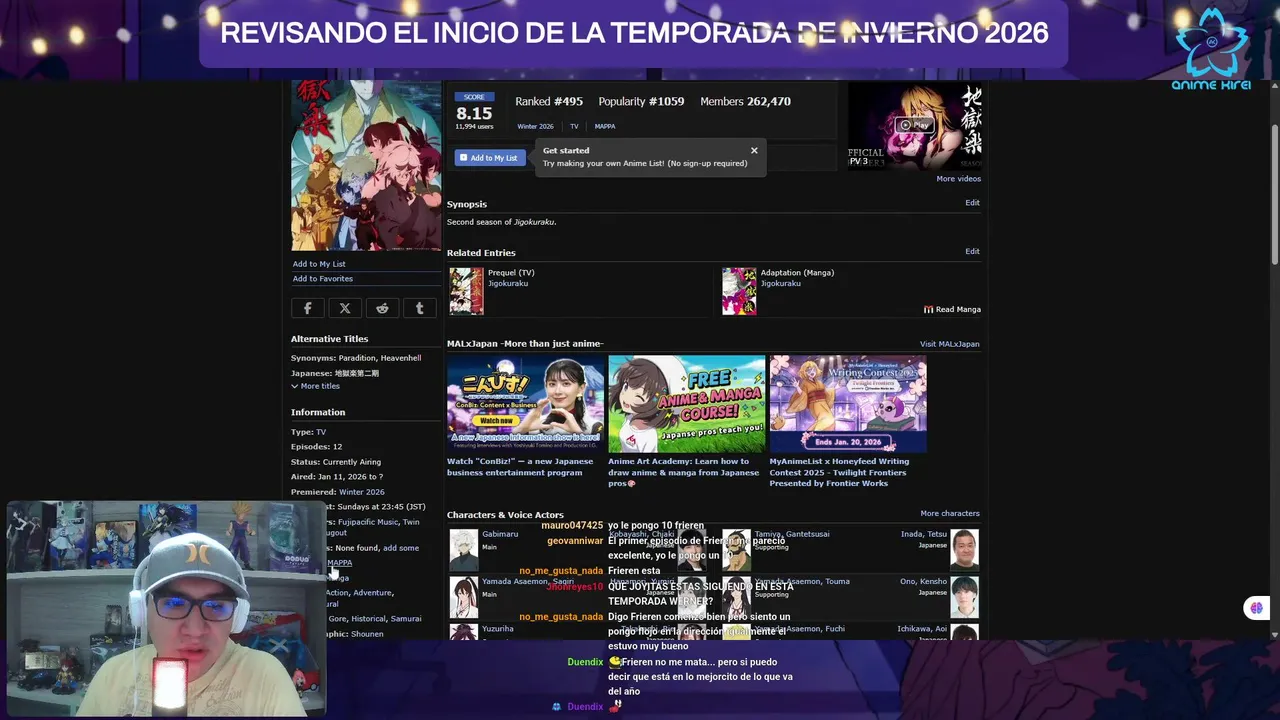Image resolution: width=1280 pixels, height=720 pixels.
Task: Open the ConBiz banner thumbnail
Action: click(x=525, y=404)
